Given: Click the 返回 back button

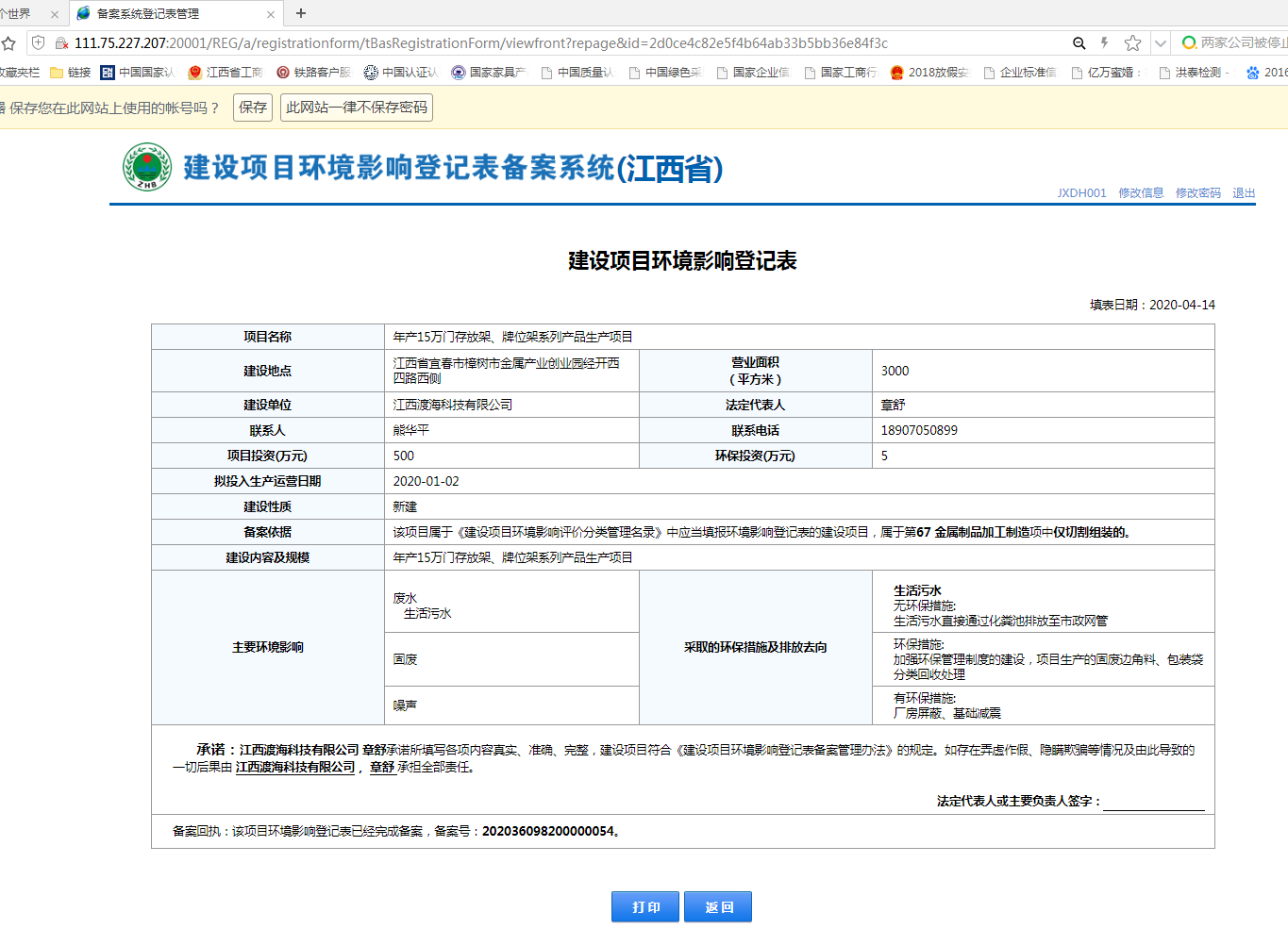Looking at the screenshot, I should pos(718,906).
